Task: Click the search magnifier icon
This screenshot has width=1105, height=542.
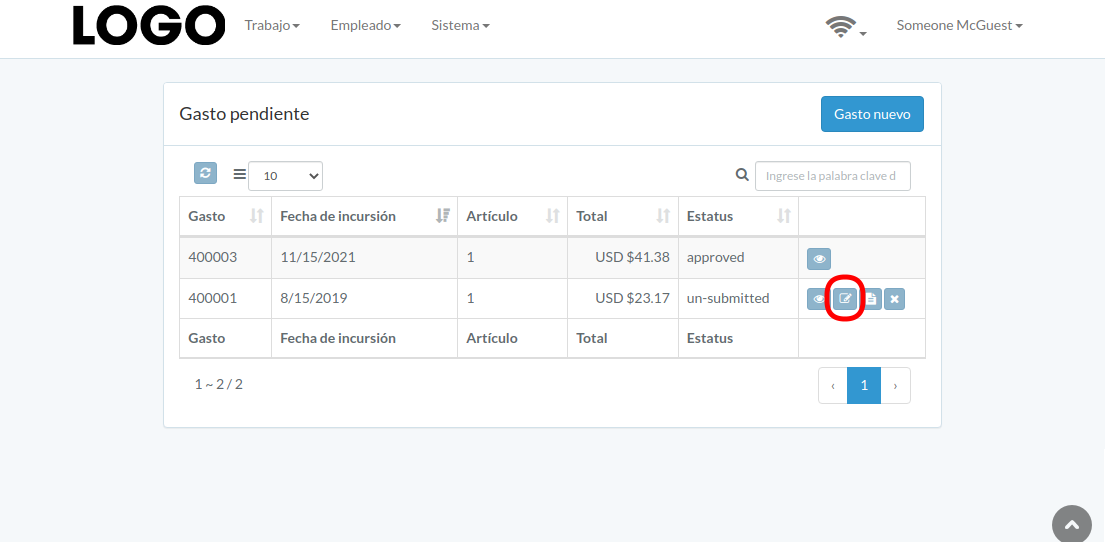Action: point(741,175)
